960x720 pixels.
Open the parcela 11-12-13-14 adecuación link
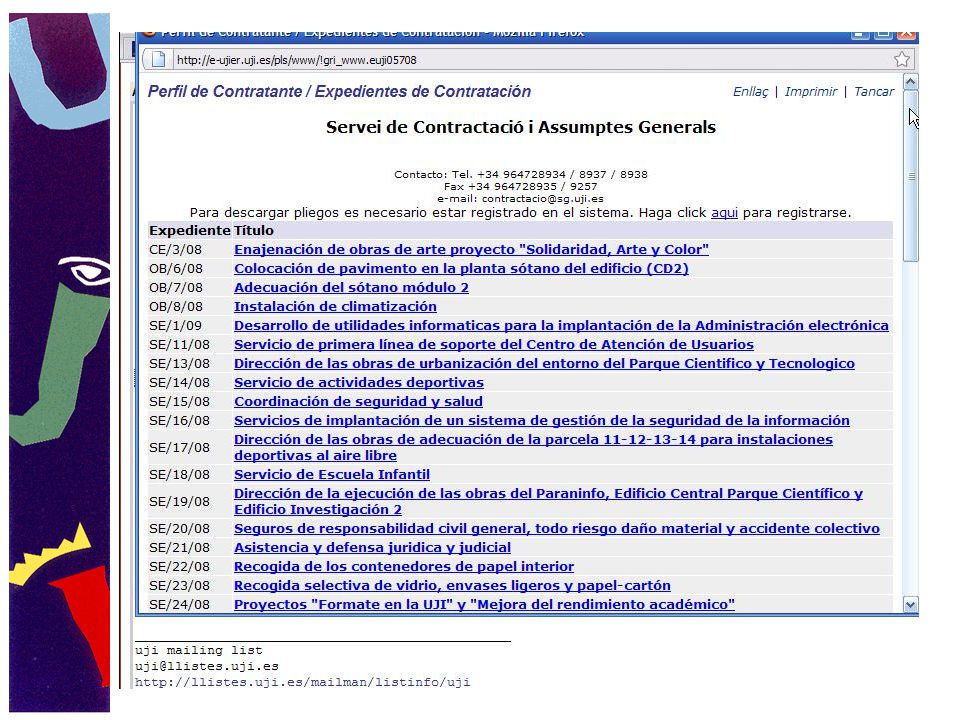pyautogui.click(x=533, y=448)
